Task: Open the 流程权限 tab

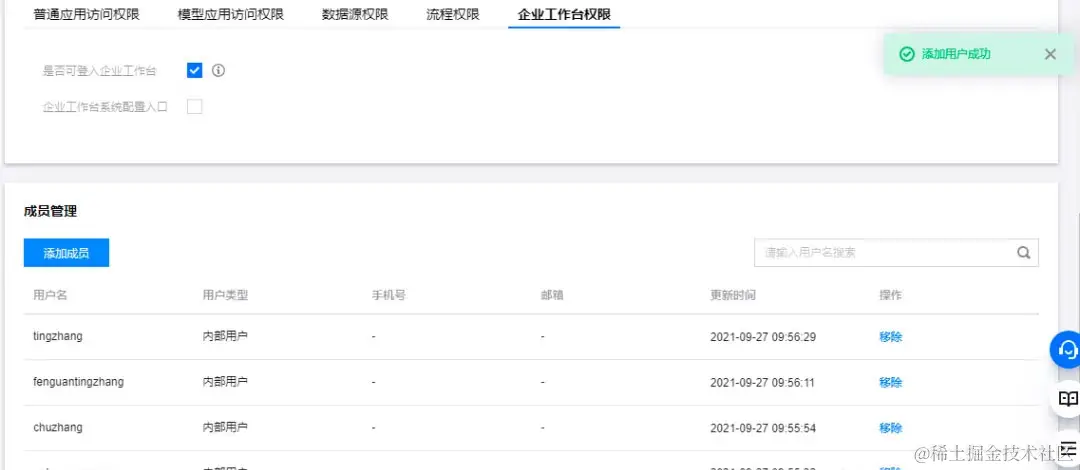Action: [x=453, y=14]
